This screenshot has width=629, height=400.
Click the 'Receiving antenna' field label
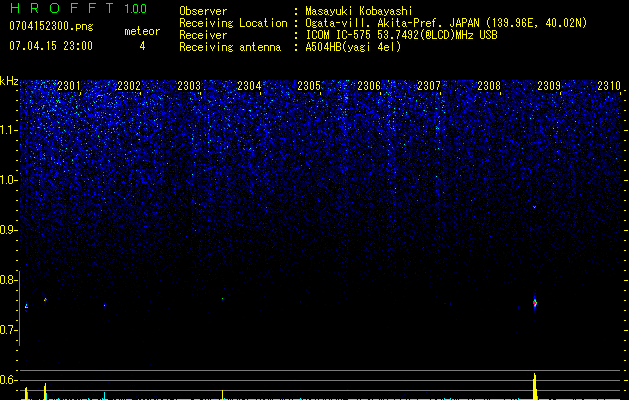point(230,47)
